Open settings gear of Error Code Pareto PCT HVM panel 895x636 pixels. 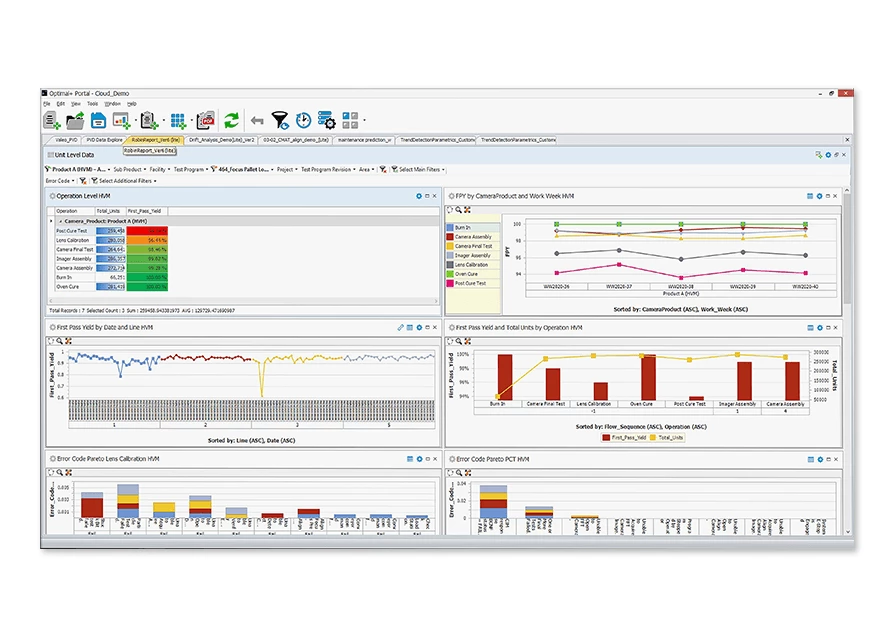click(x=820, y=460)
